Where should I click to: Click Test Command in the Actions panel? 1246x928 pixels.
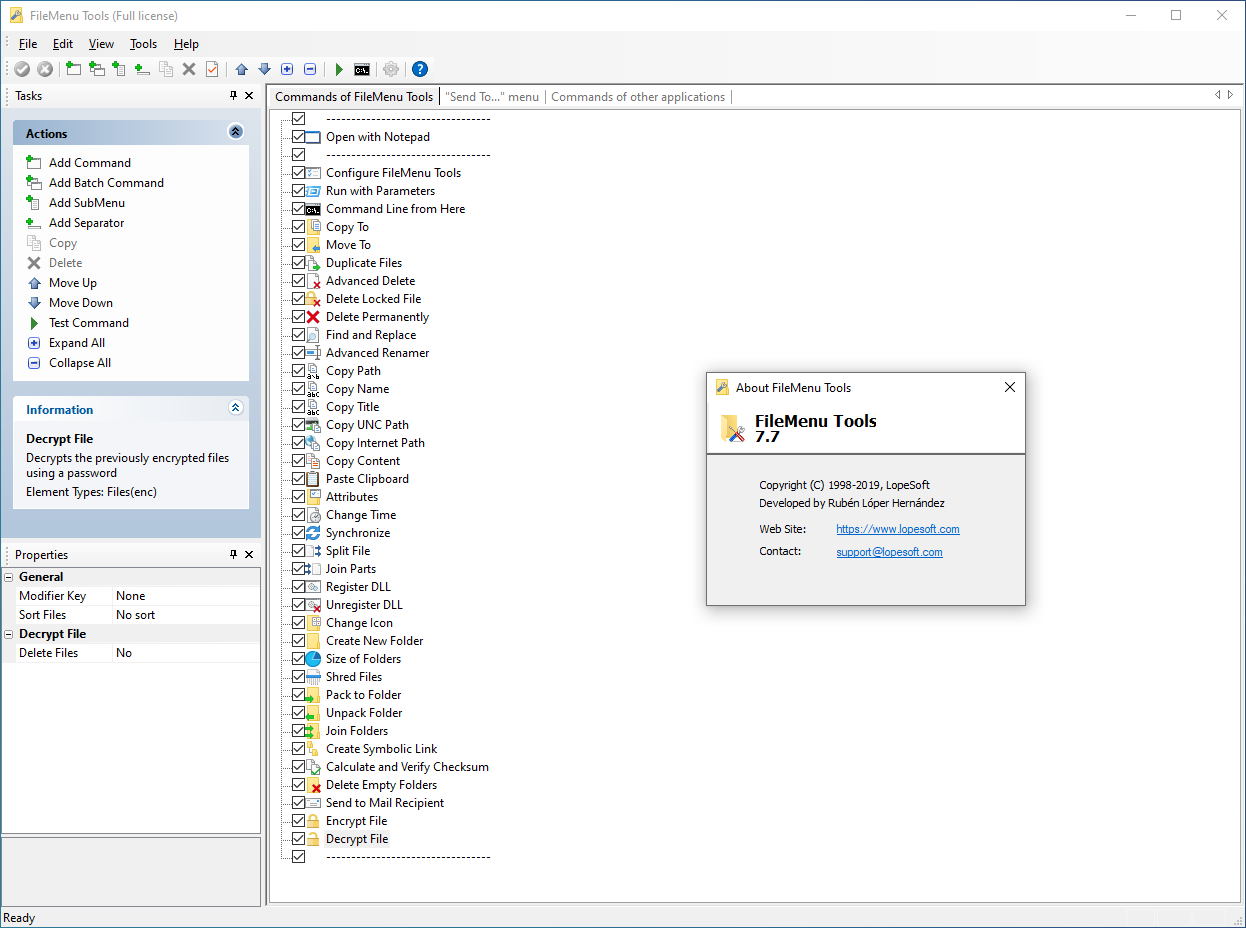point(89,323)
